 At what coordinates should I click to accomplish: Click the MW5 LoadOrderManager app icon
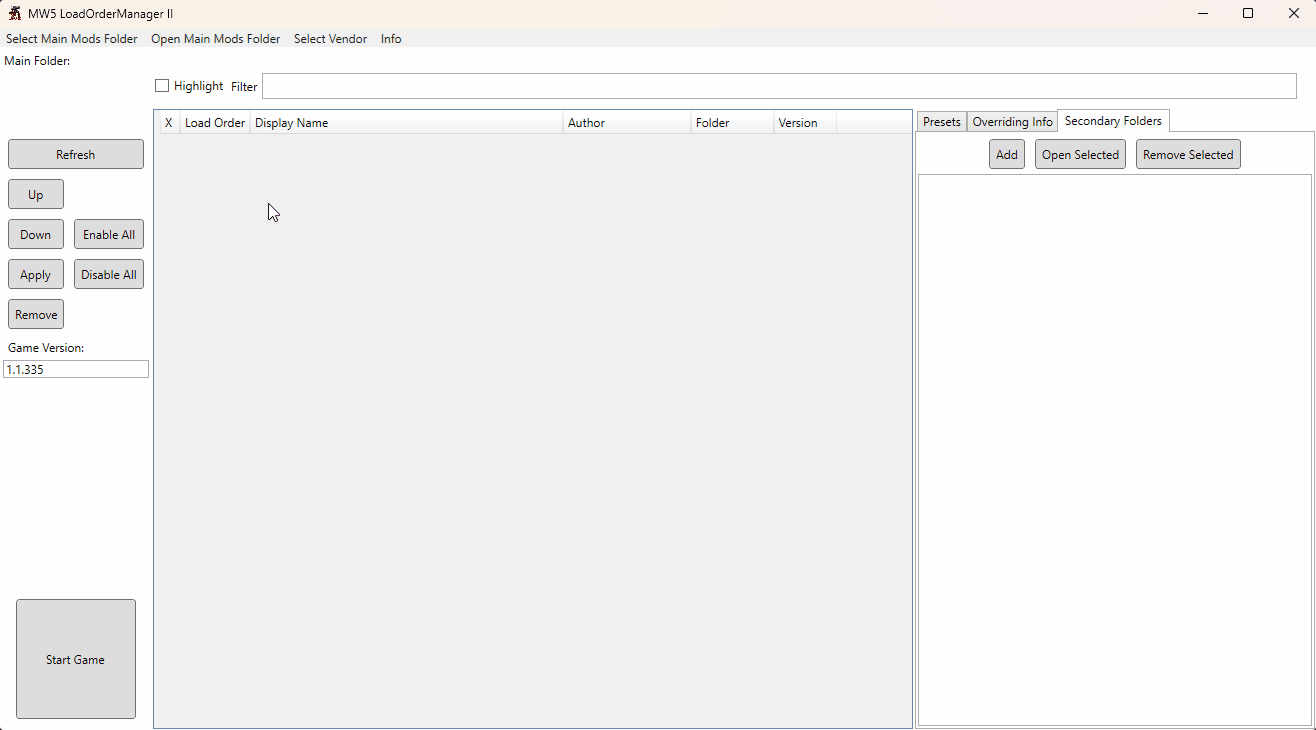15,13
